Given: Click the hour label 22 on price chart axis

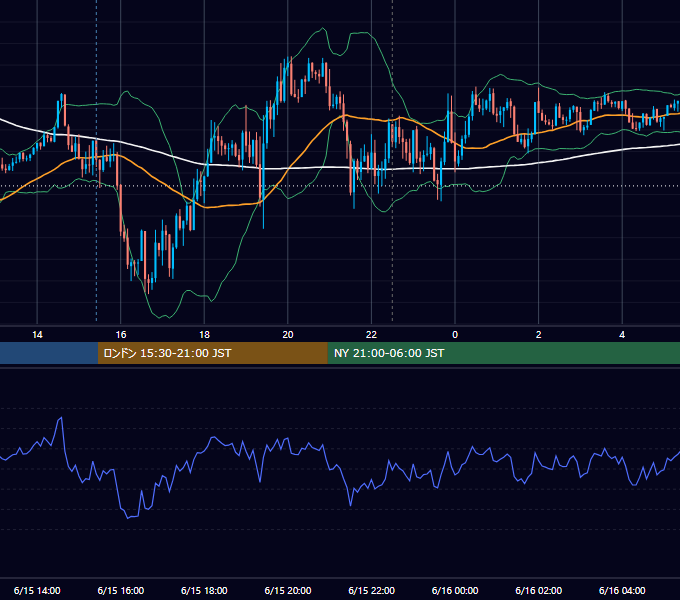Looking at the screenshot, I should click(x=371, y=335).
